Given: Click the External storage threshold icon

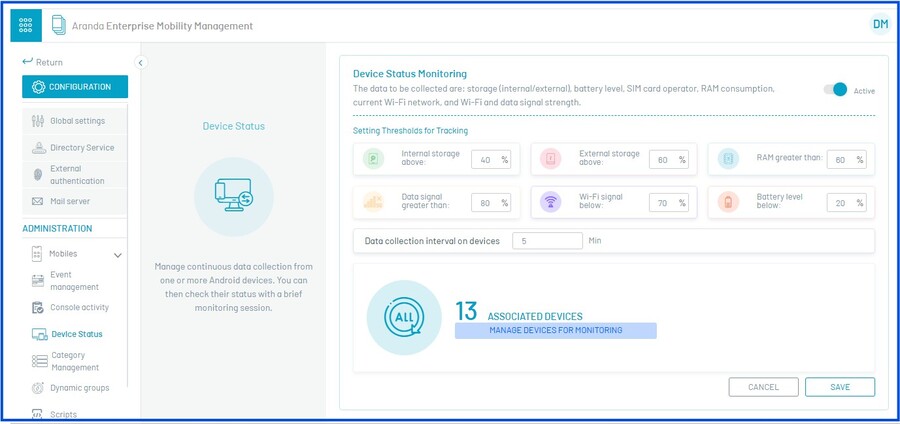Looking at the screenshot, I should coord(550,159).
